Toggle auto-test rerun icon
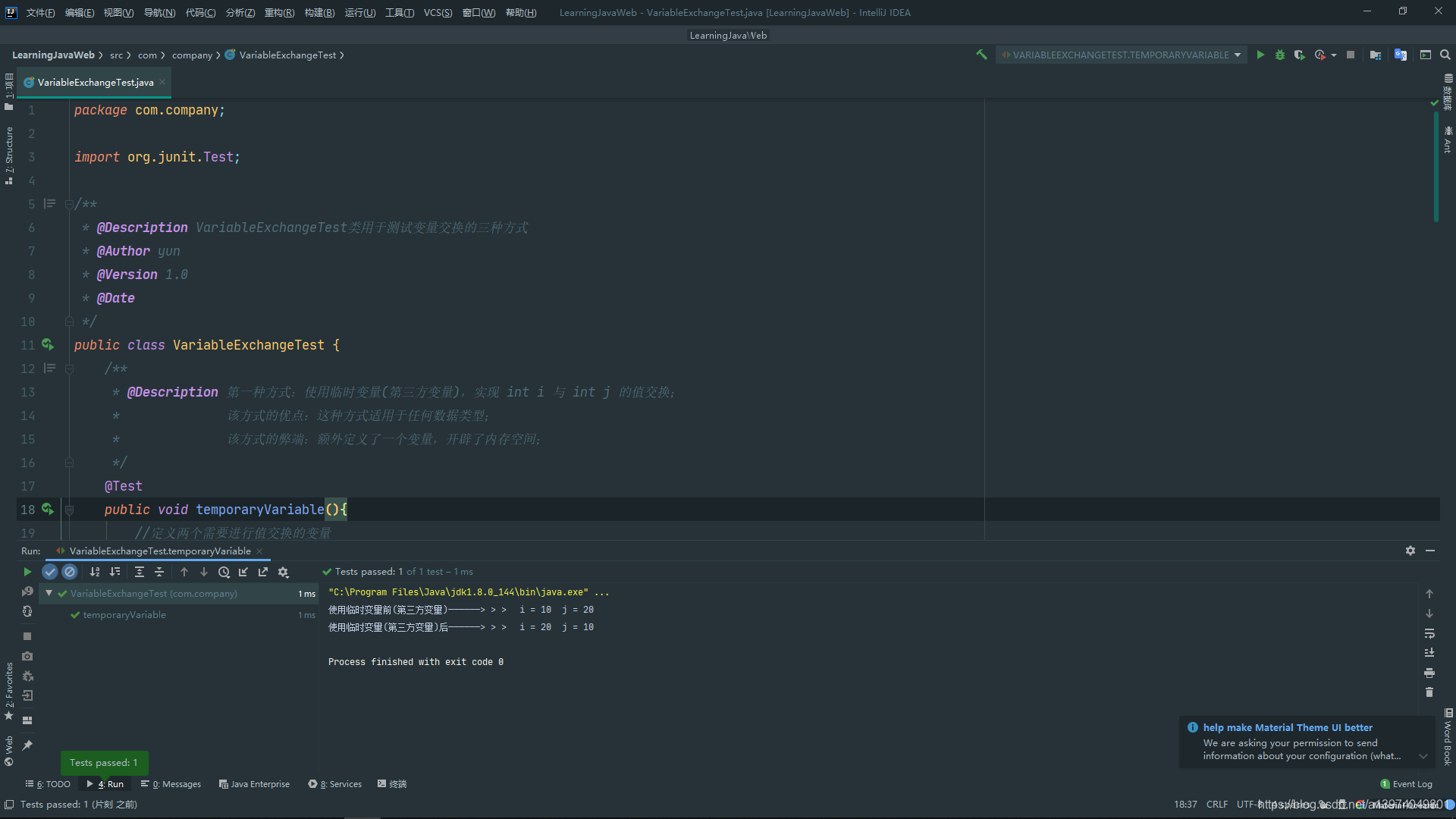Screen dimensions: 1456x819 (x=27, y=611)
